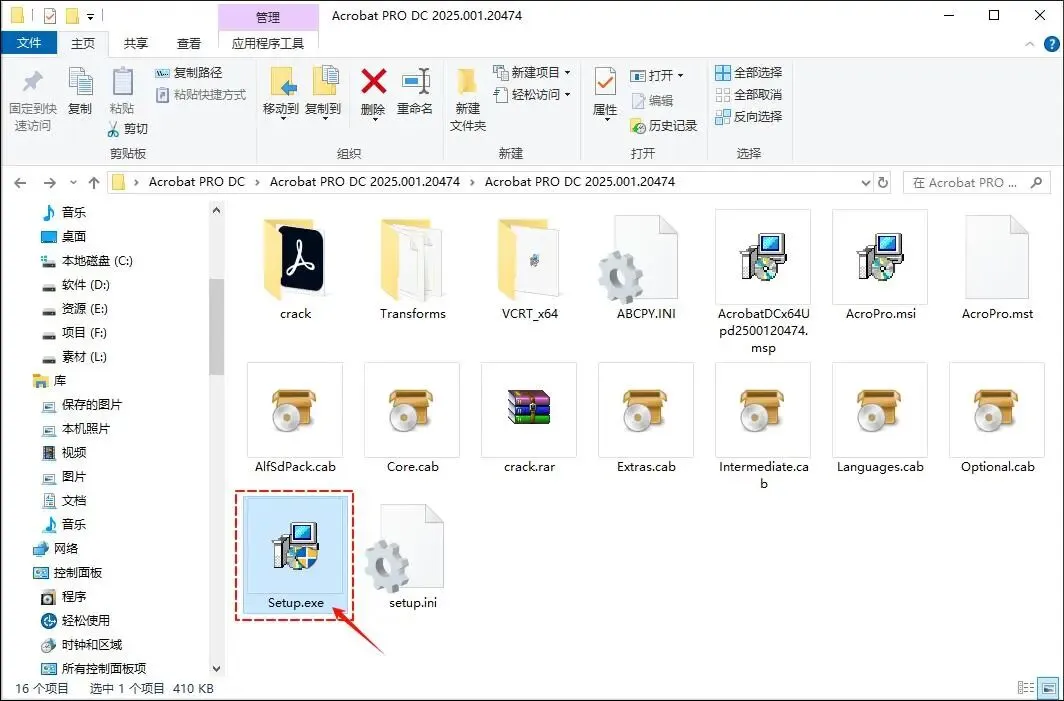This screenshot has height=701, width=1064.
Task: Select the Optional.cab file
Action: coord(997,419)
